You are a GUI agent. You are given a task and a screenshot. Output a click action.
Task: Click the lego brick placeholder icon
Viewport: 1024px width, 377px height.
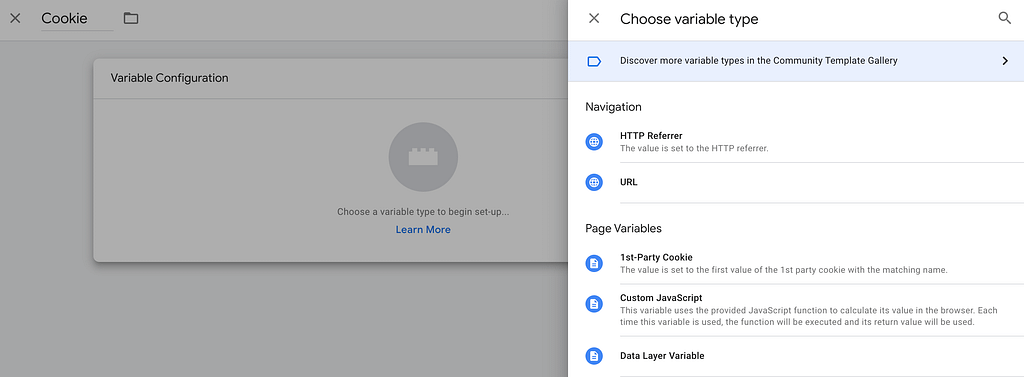tap(423, 157)
